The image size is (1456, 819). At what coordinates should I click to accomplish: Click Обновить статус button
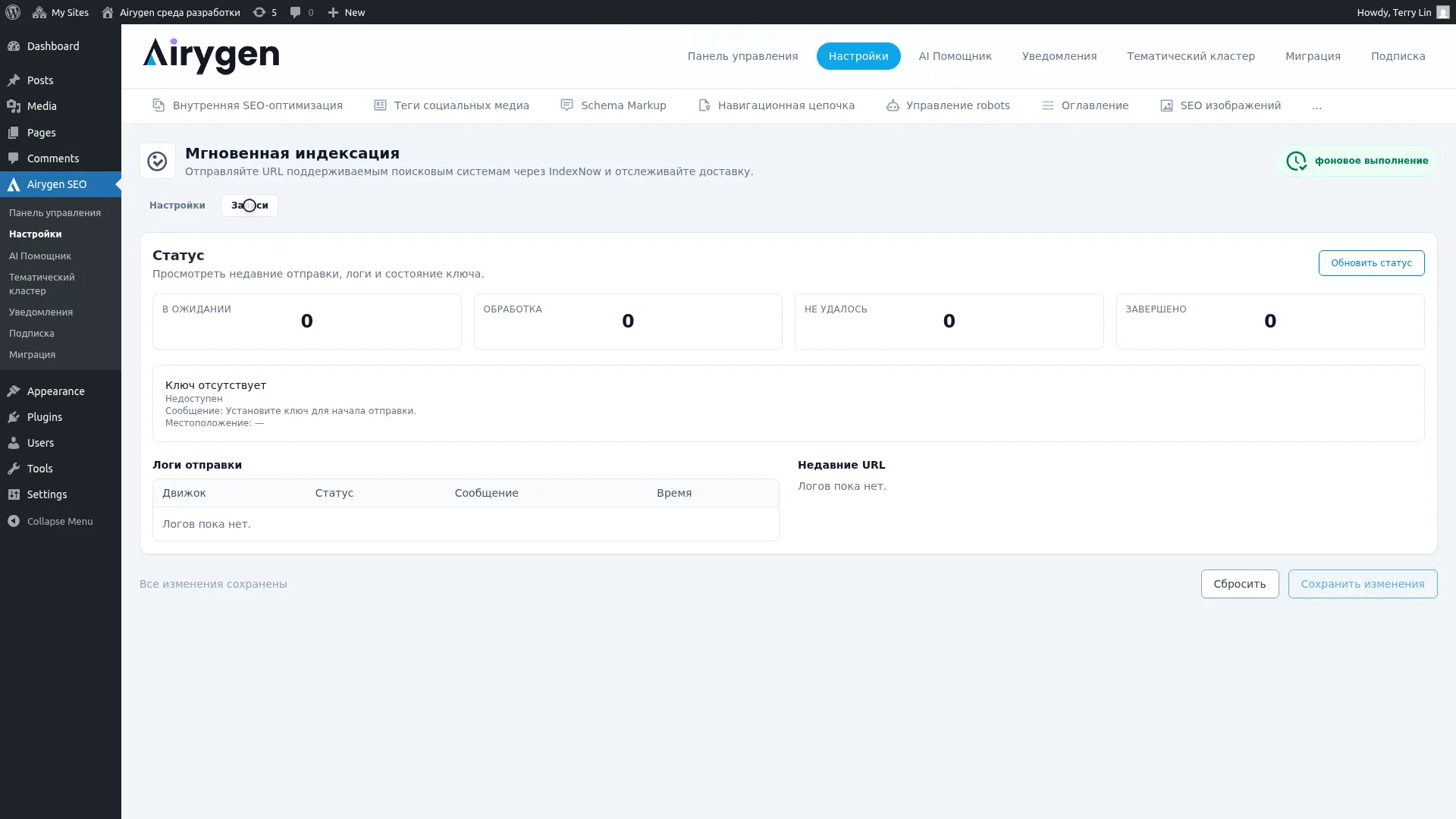pos(1371,263)
